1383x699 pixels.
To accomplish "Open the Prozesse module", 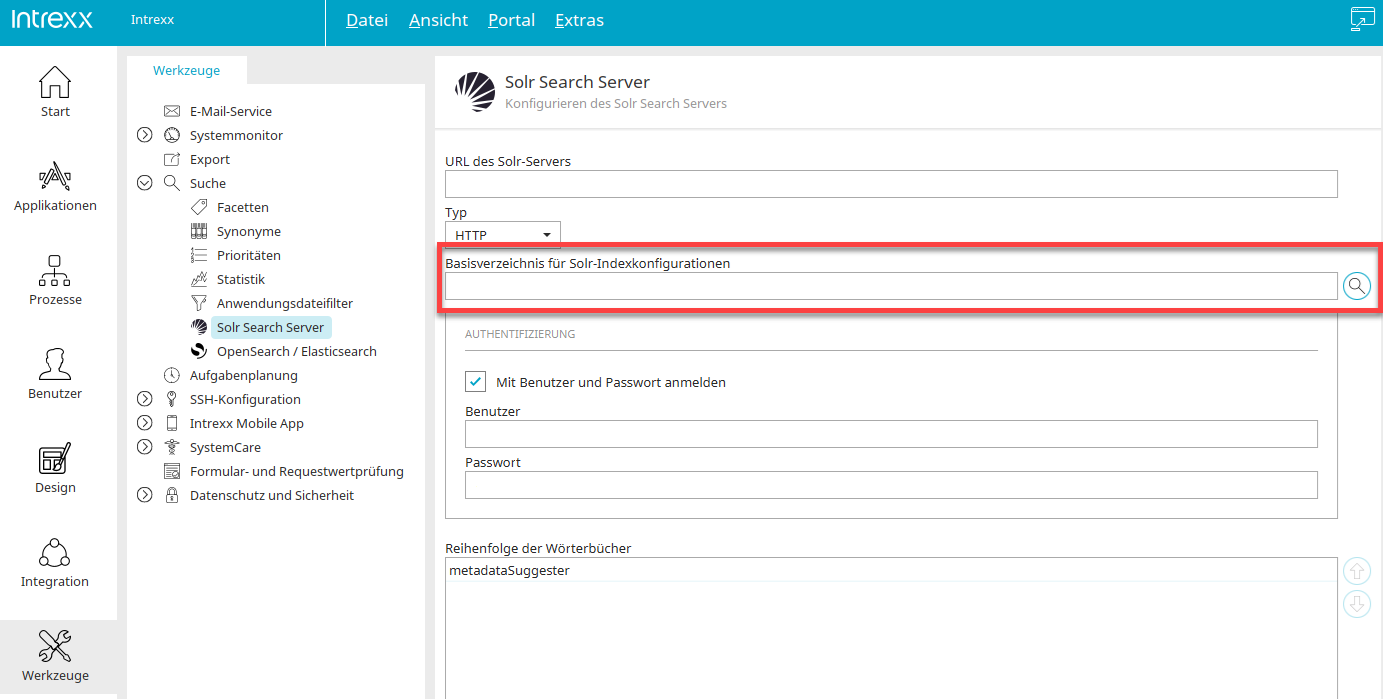I will tap(55, 281).
